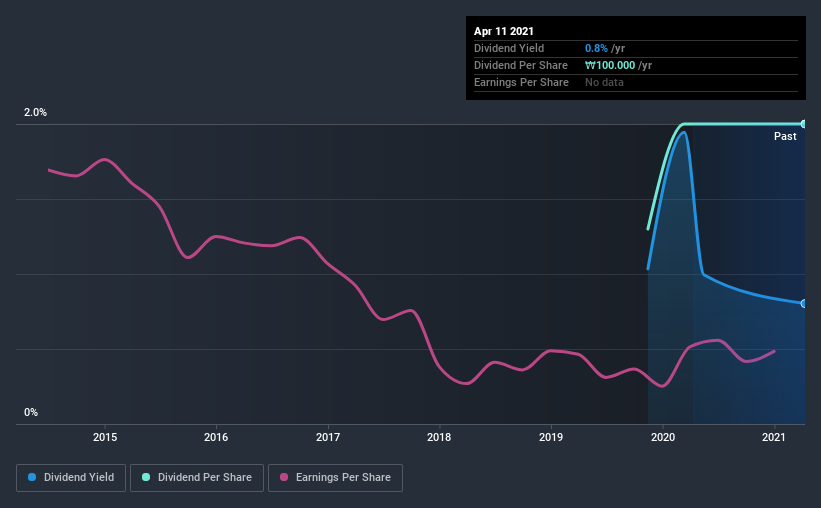The height and width of the screenshot is (508, 821).
Task: Click the blue Dividend Yield legend dot
Action: [32, 477]
